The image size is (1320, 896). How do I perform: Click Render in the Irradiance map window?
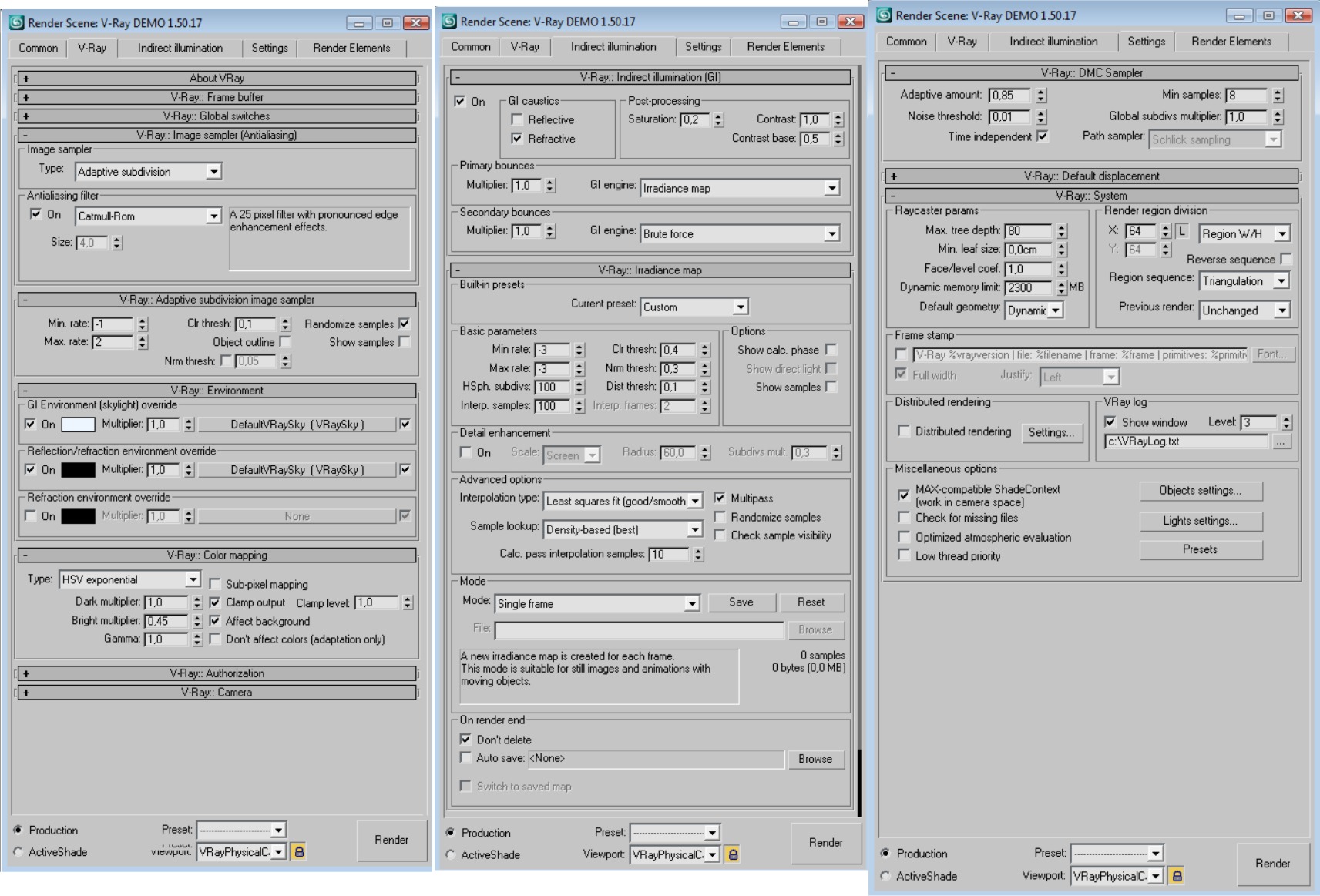tap(825, 843)
